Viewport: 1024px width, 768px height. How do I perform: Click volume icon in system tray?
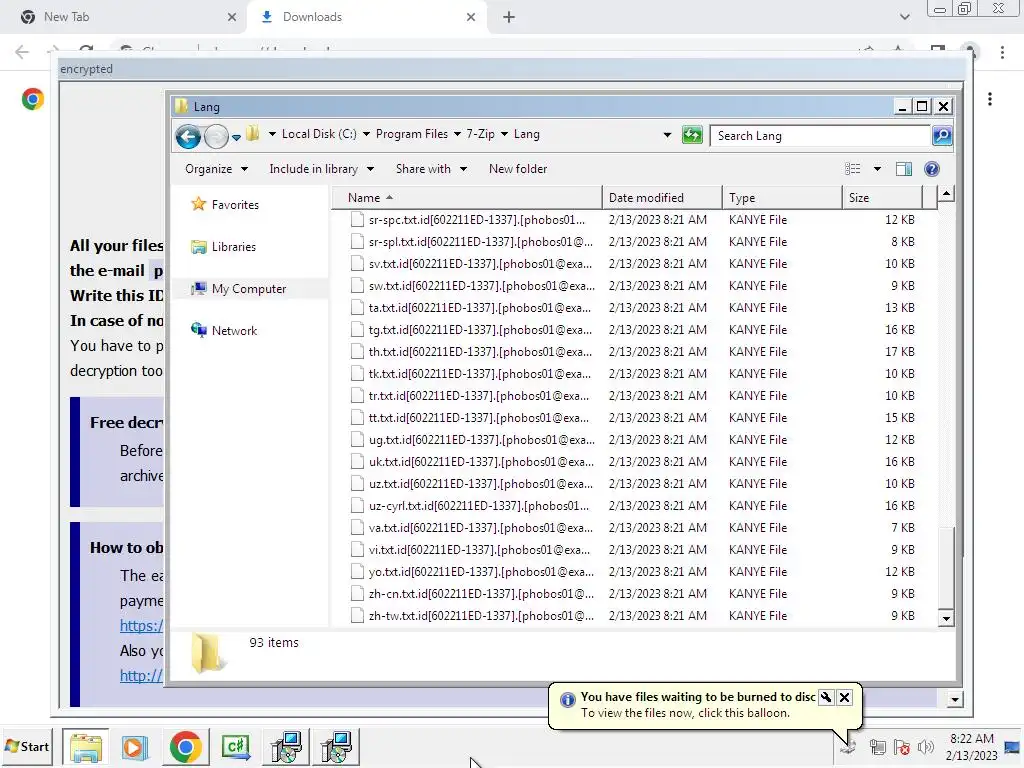tap(925, 747)
